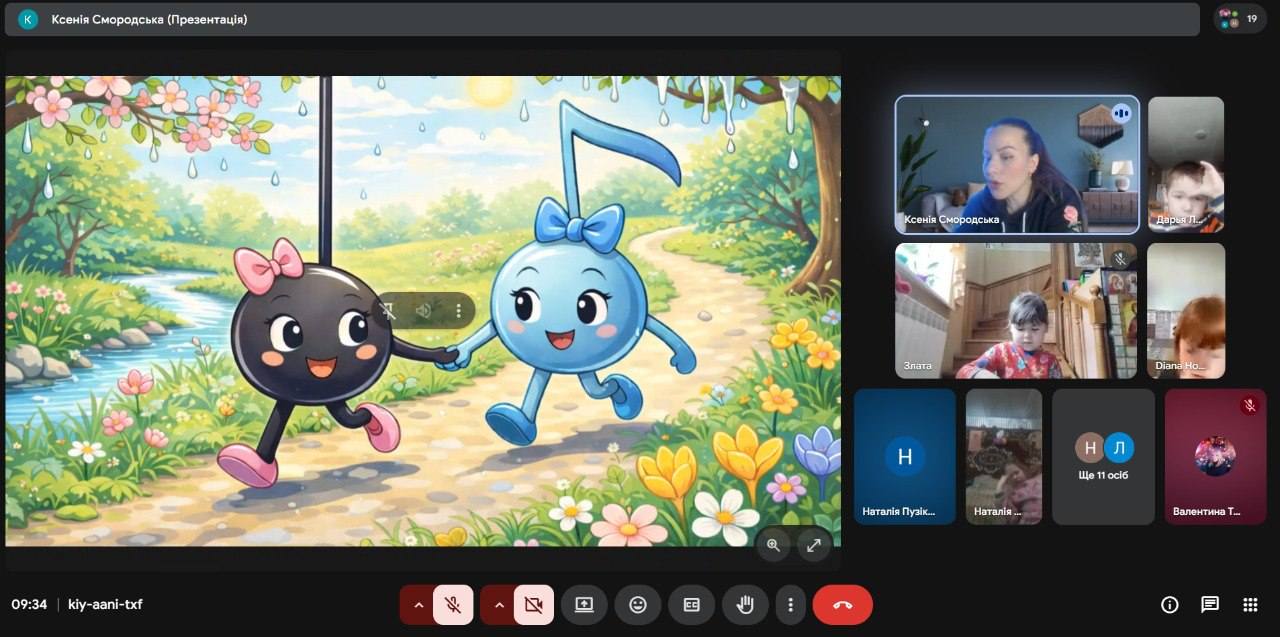Mute the presentation audio
This screenshot has width=1280, height=637.
click(x=423, y=311)
